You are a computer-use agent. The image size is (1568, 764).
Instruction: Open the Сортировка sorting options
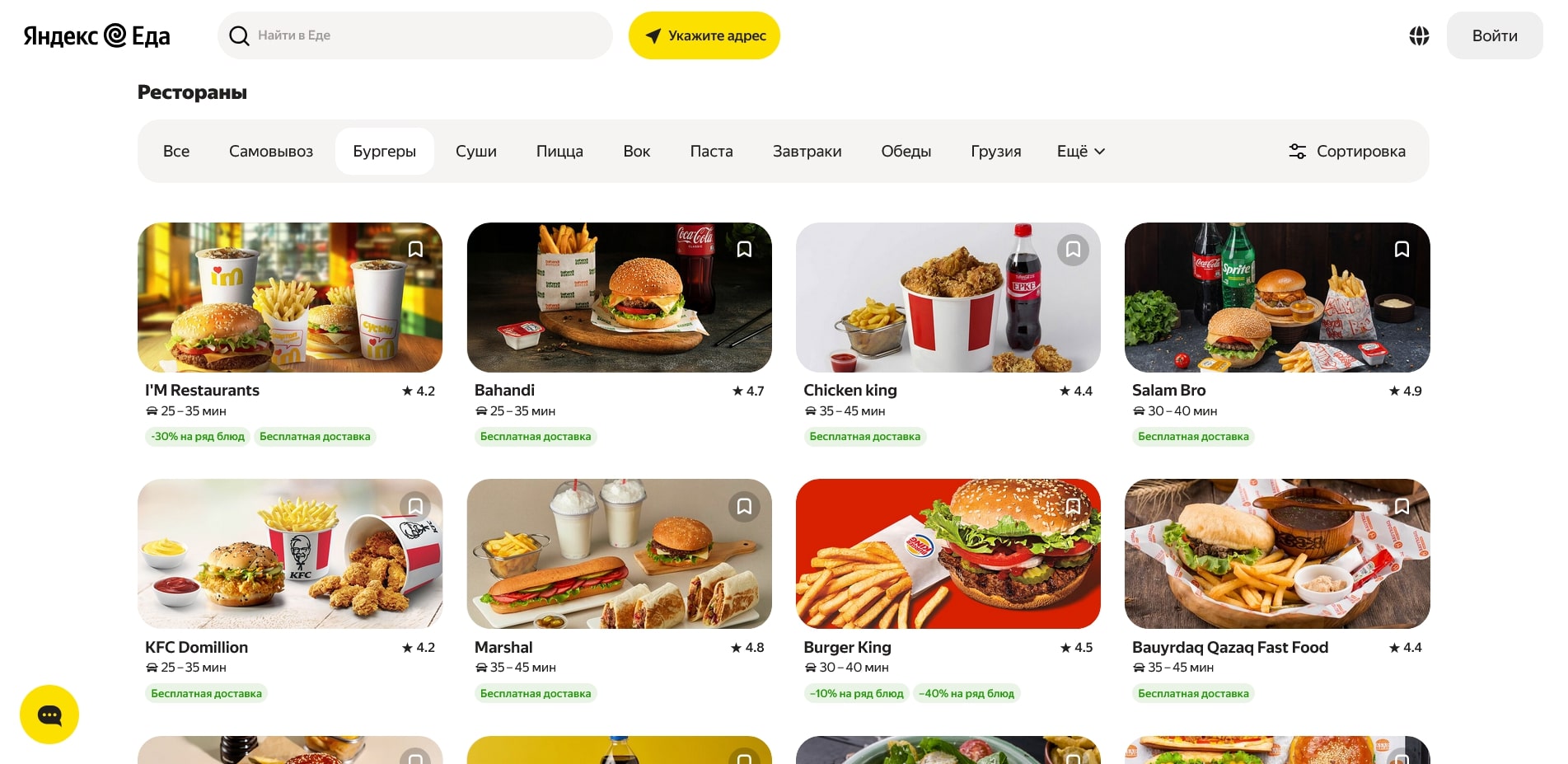1347,151
